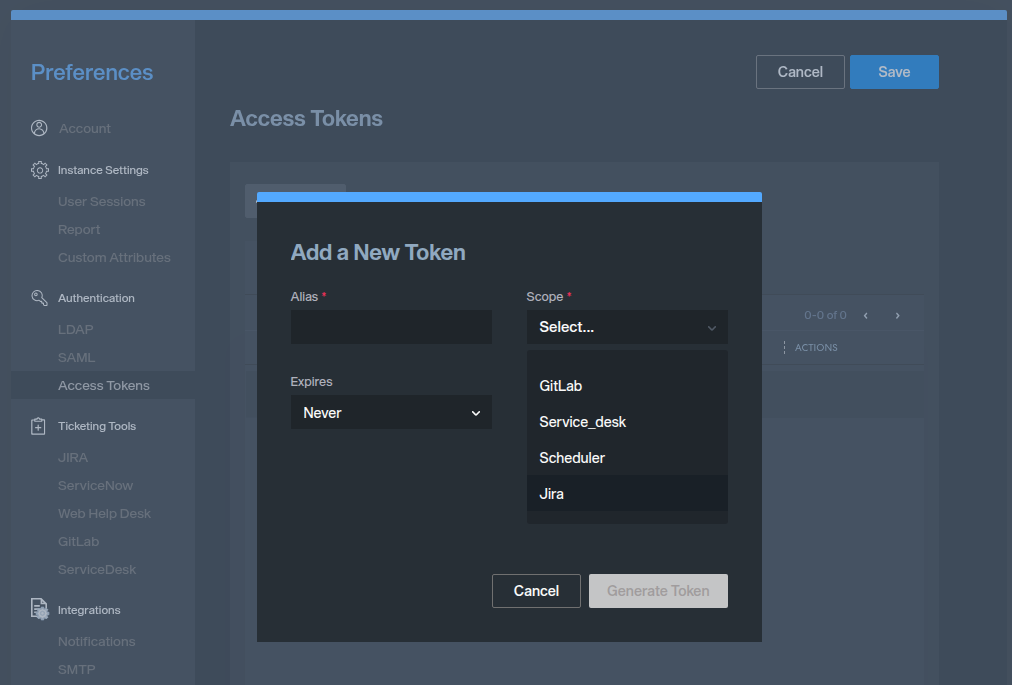This screenshot has width=1012, height=685.
Task: Open the Actions column options handle
Action: click(782, 347)
